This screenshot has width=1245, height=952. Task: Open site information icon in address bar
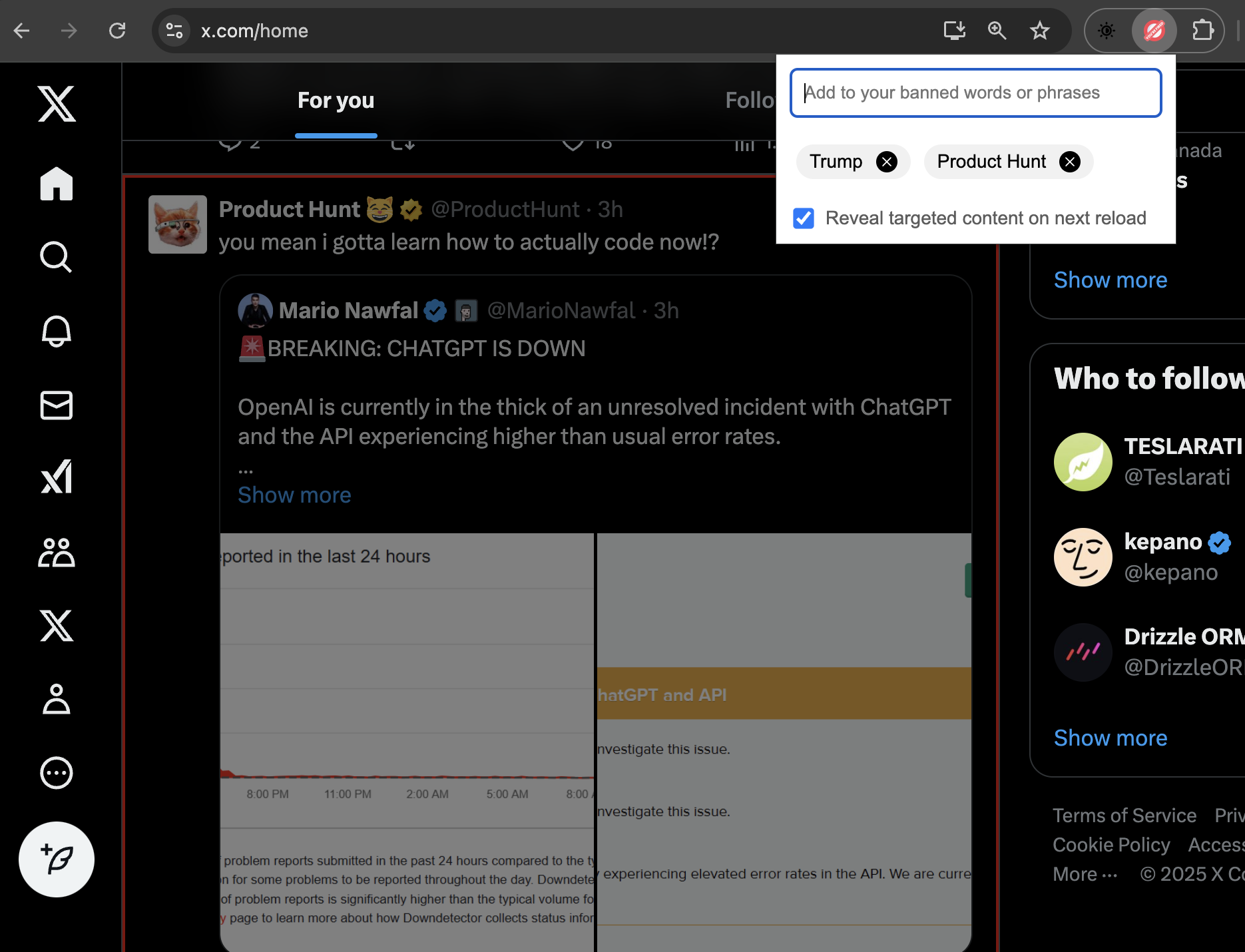174,31
